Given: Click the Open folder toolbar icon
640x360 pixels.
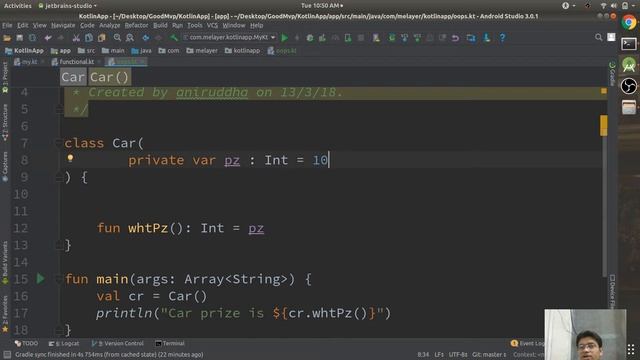Looking at the screenshot, I should coord(7,38).
